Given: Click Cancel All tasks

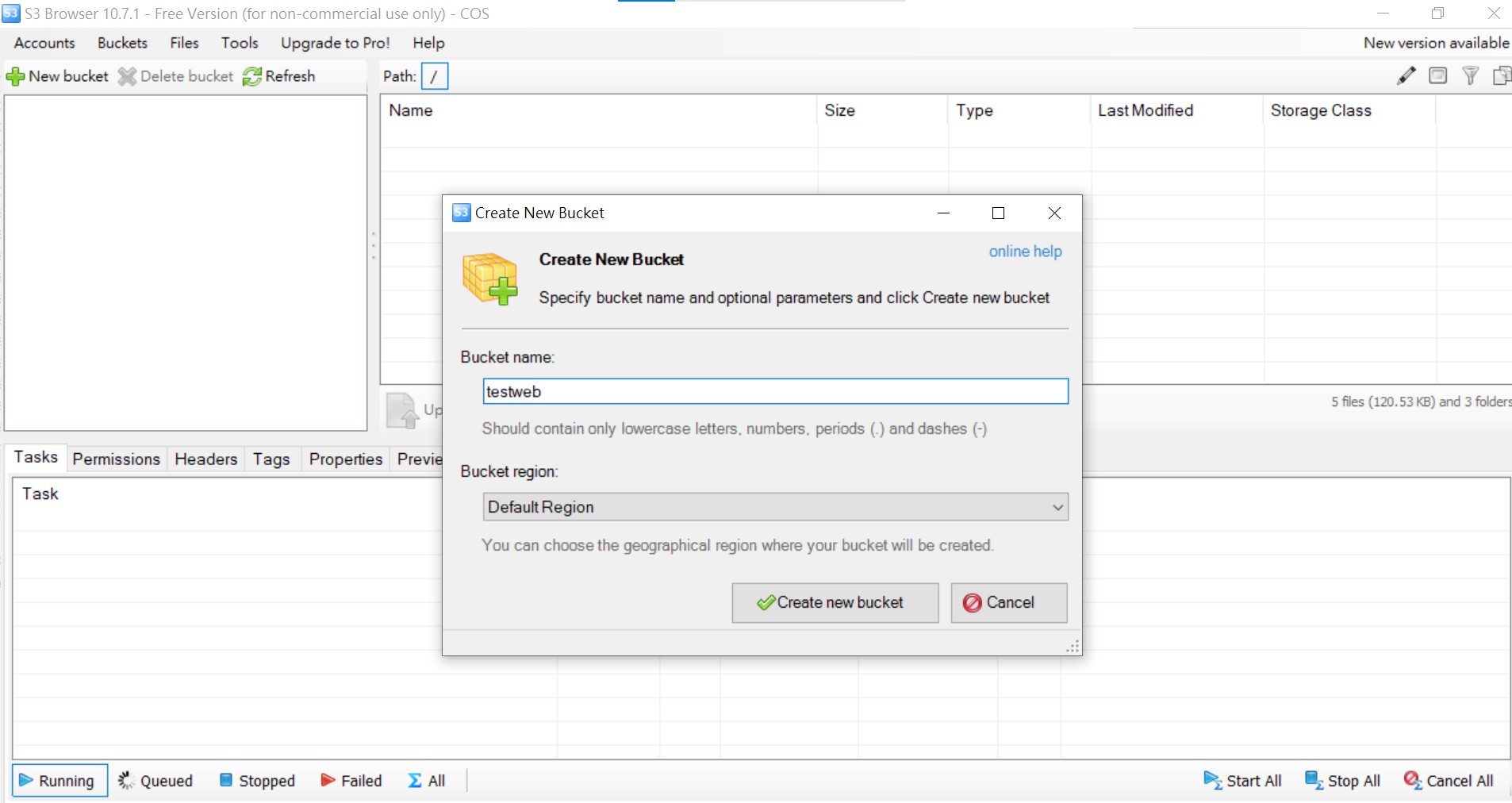Looking at the screenshot, I should (x=1449, y=781).
